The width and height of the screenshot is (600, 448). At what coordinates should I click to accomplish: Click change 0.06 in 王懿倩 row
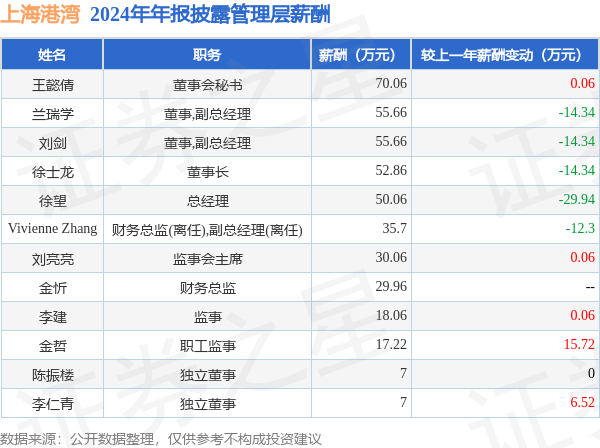tap(582, 83)
